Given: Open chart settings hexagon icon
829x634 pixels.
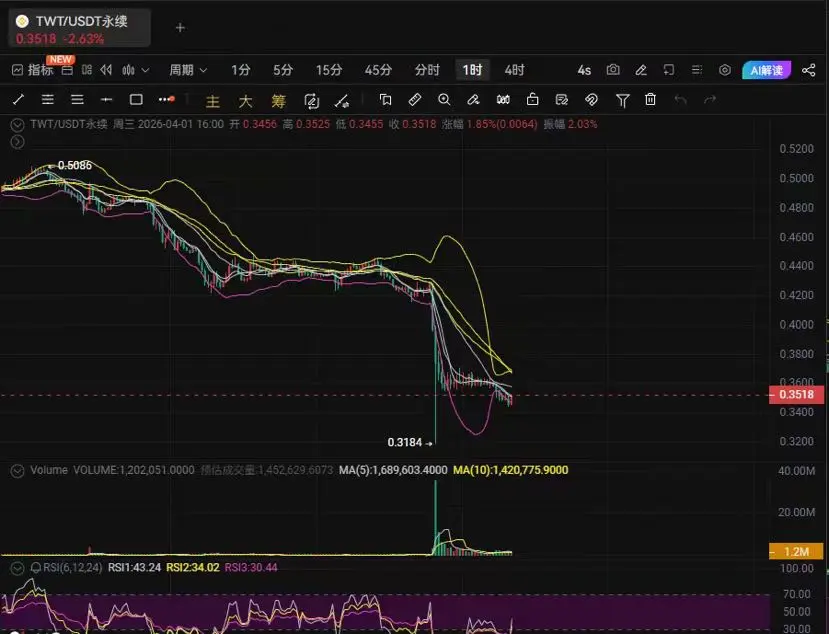Looking at the screenshot, I should (725, 70).
